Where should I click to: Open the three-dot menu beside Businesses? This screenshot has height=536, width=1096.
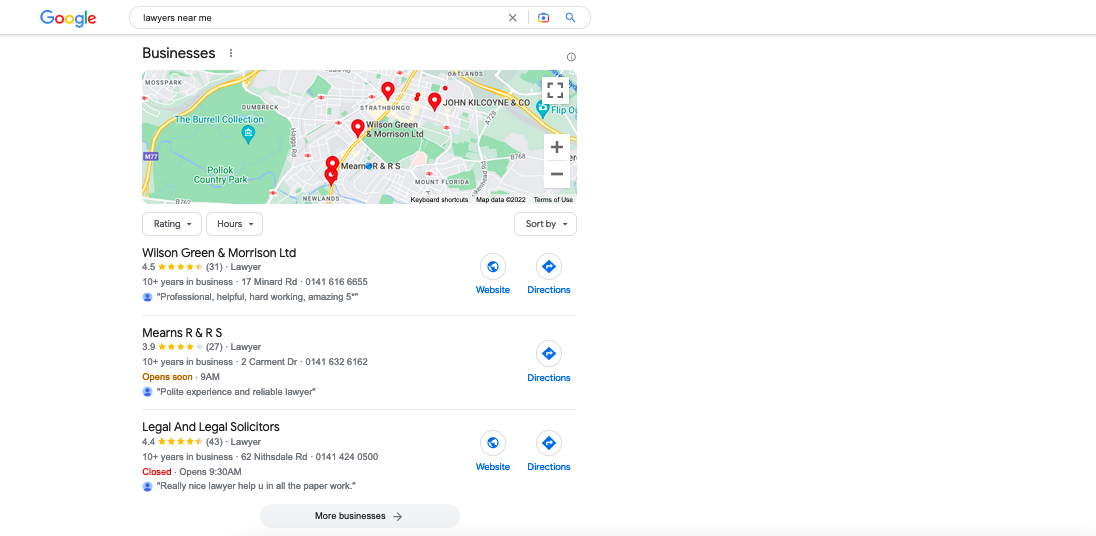pos(231,53)
